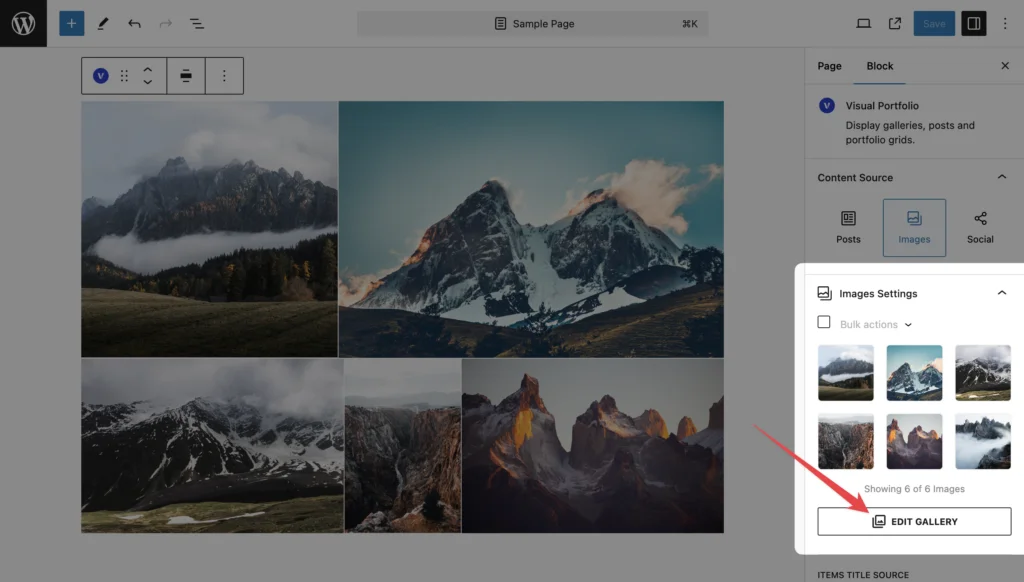Screen dimensions: 1024x582
Task: Open the three-dot Options menu in top bar
Action: tap(1005, 23)
